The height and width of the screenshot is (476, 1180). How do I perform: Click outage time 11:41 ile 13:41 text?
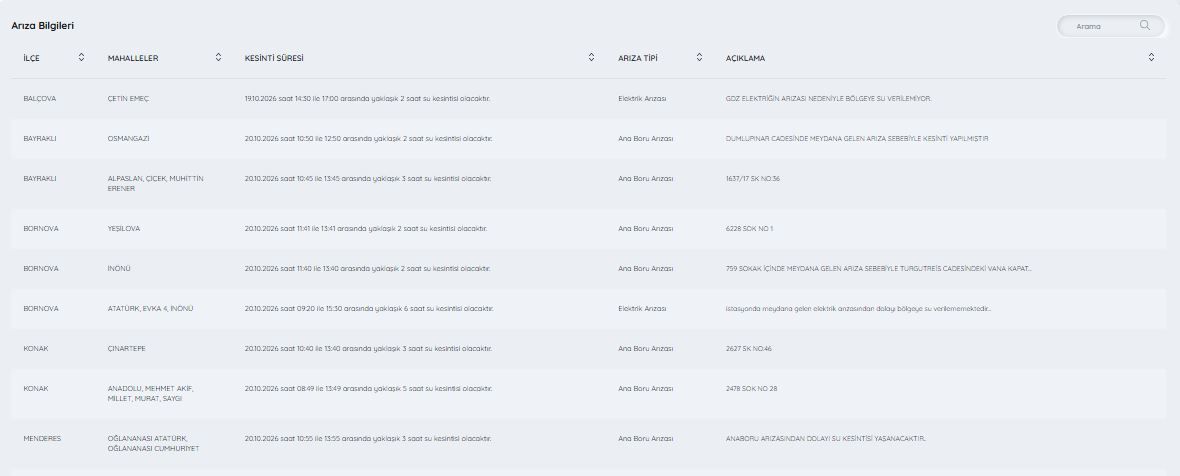(x=366, y=229)
